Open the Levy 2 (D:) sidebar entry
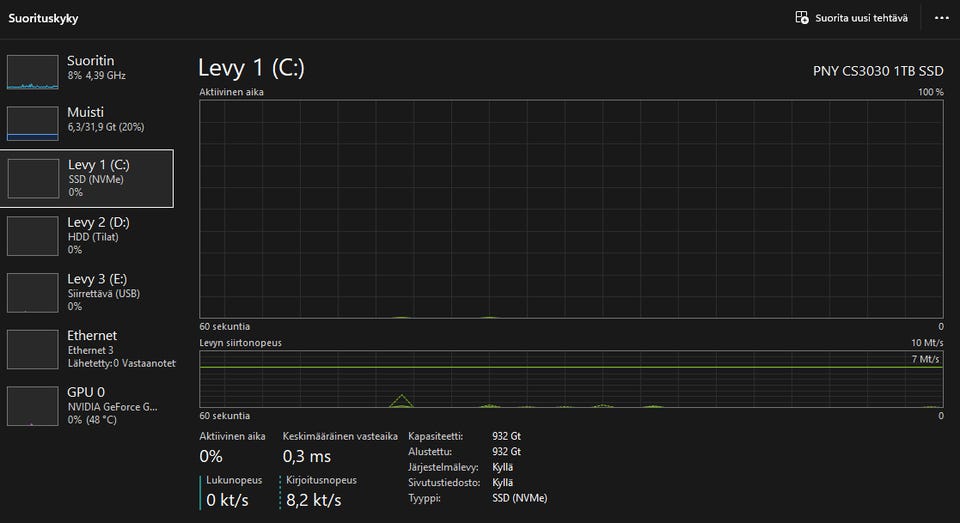Viewport: 960px width, 523px height. [87, 236]
